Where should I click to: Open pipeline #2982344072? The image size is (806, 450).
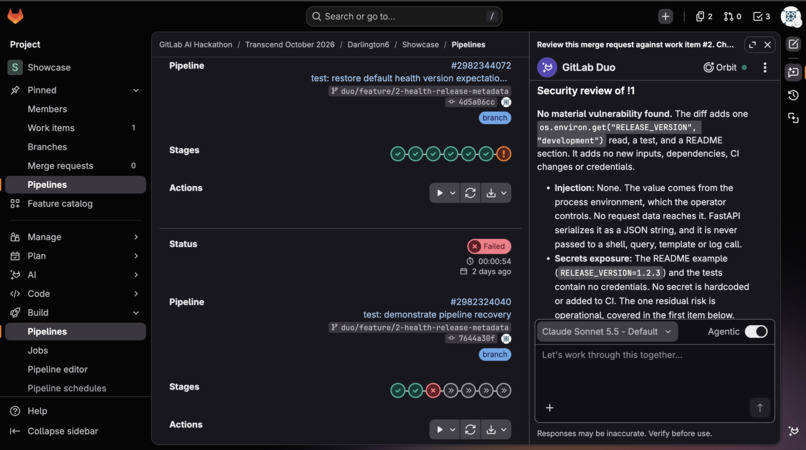click(x=481, y=66)
